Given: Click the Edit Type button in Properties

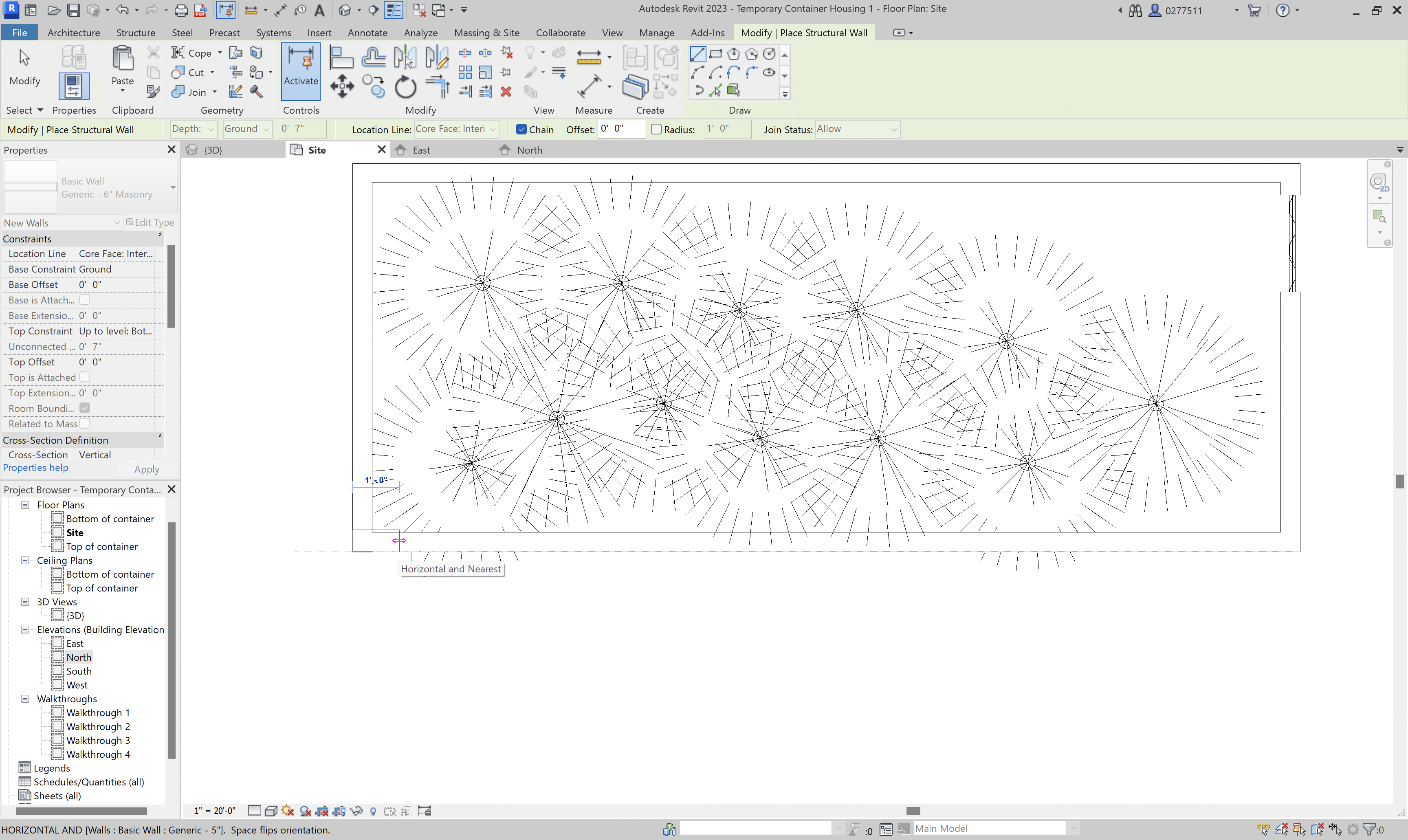Looking at the screenshot, I should click(150, 222).
